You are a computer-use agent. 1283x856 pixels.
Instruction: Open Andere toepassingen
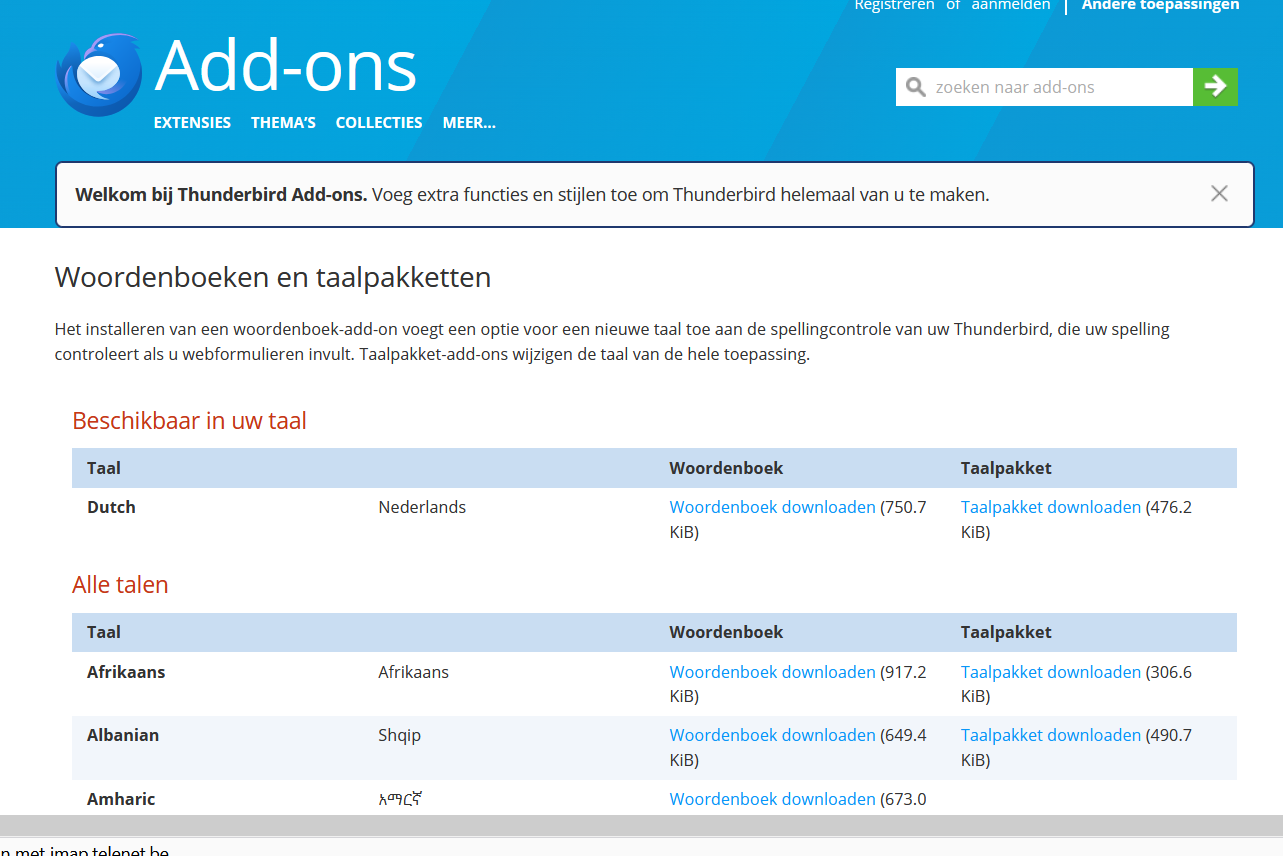1160,6
